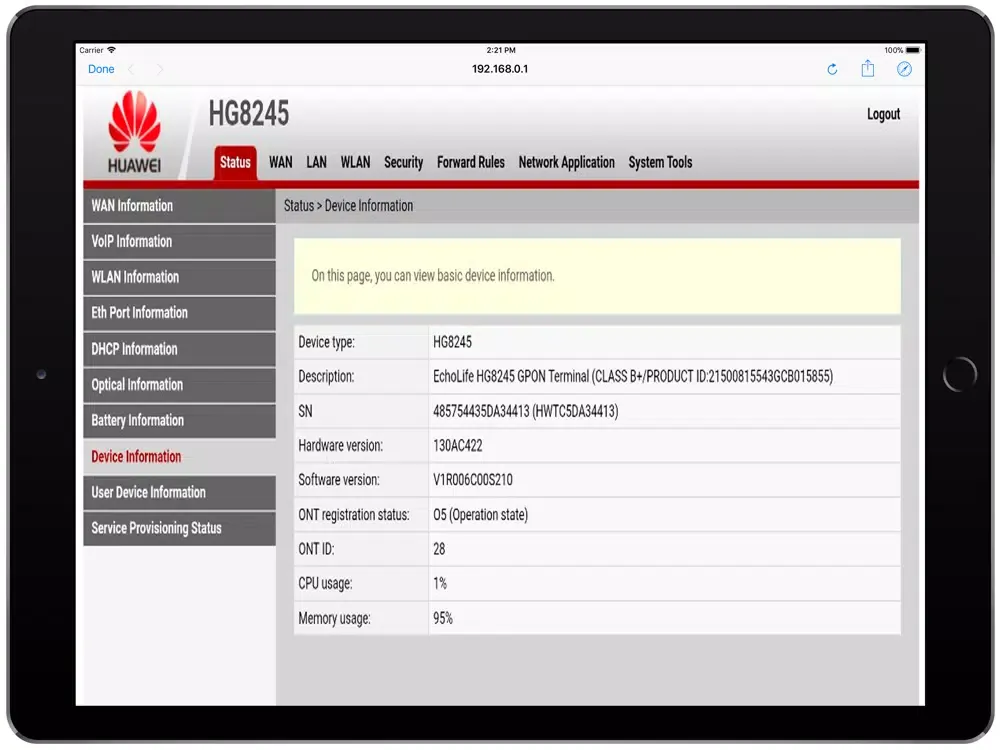Switch to the WAN tab

pos(280,162)
